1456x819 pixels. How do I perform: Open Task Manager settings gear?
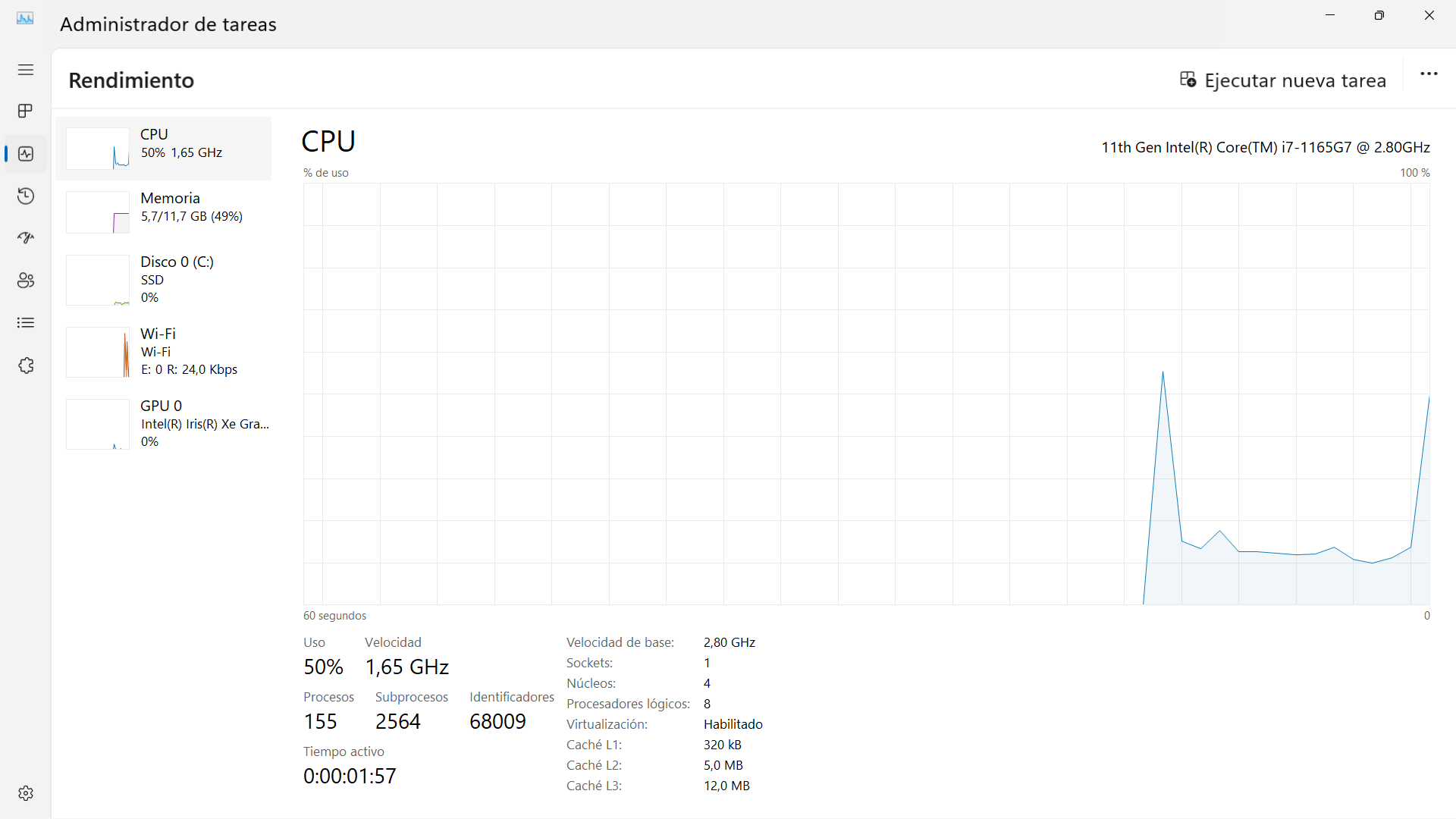click(x=26, y=793)
